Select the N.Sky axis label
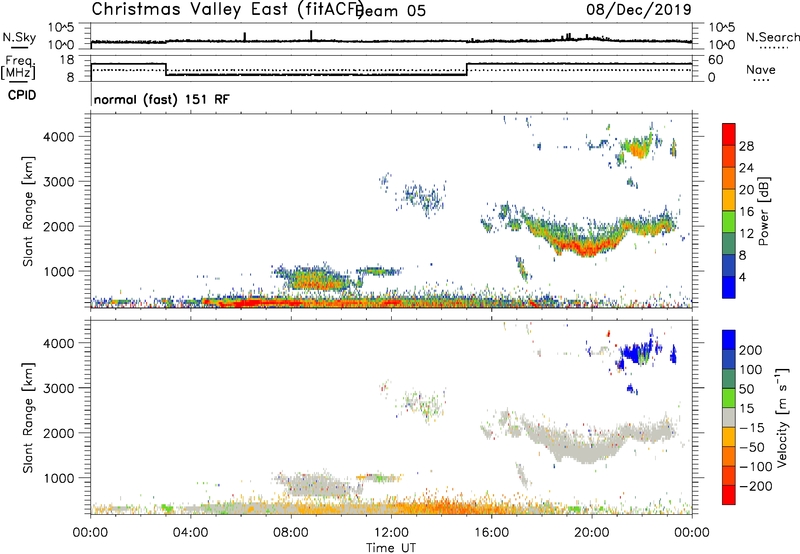 click(x=19, y=37)
